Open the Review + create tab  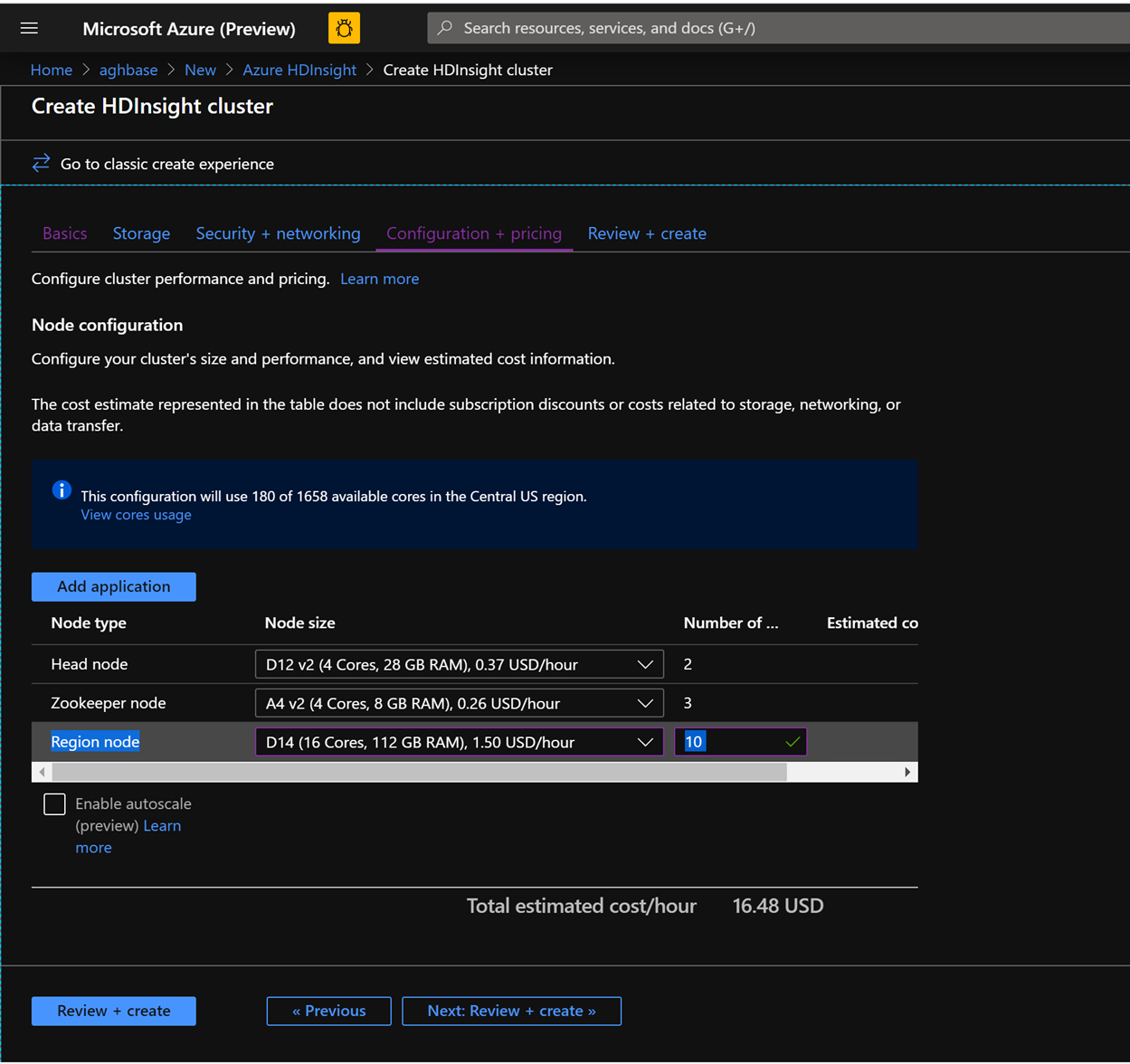pos(647,233)
